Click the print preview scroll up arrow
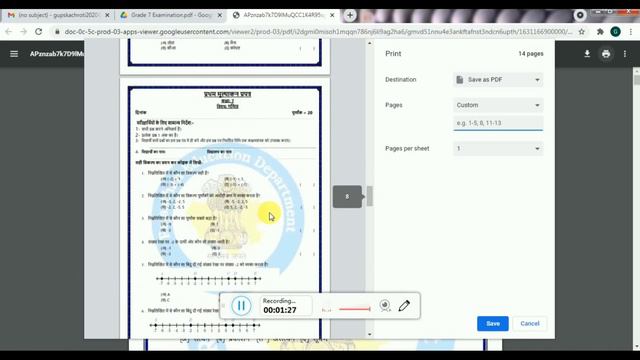The width and height of the screenshot is (640, 360). click(x=370, y=43)
